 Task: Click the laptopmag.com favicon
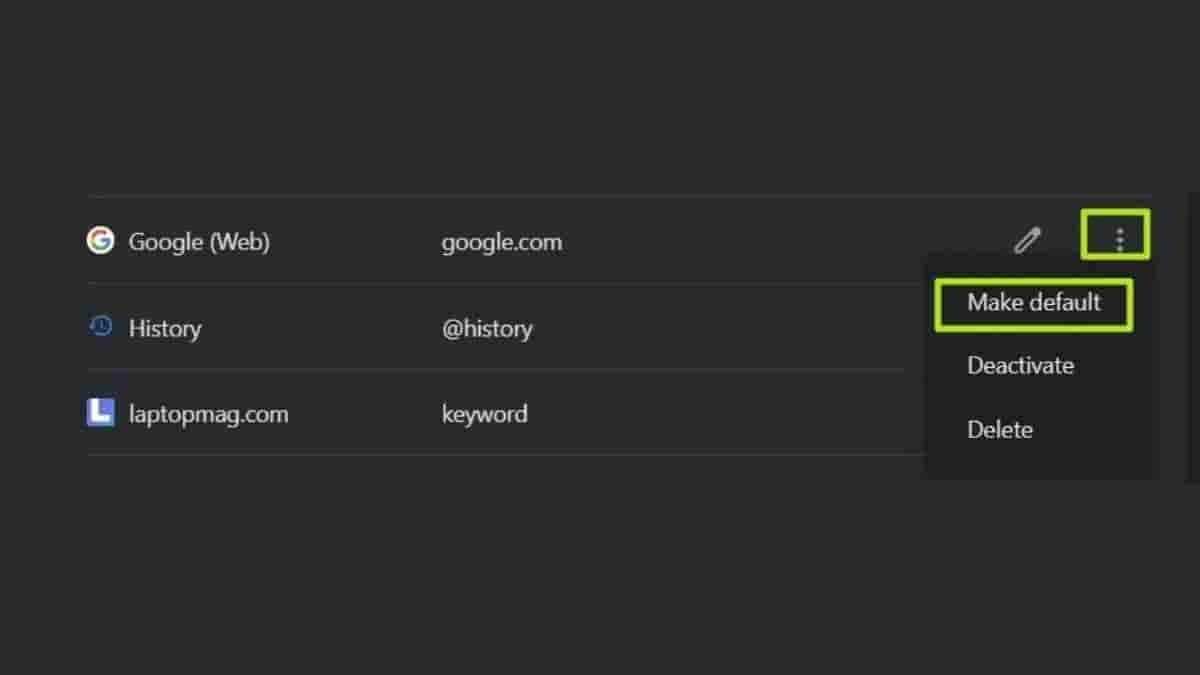point(100,413)
